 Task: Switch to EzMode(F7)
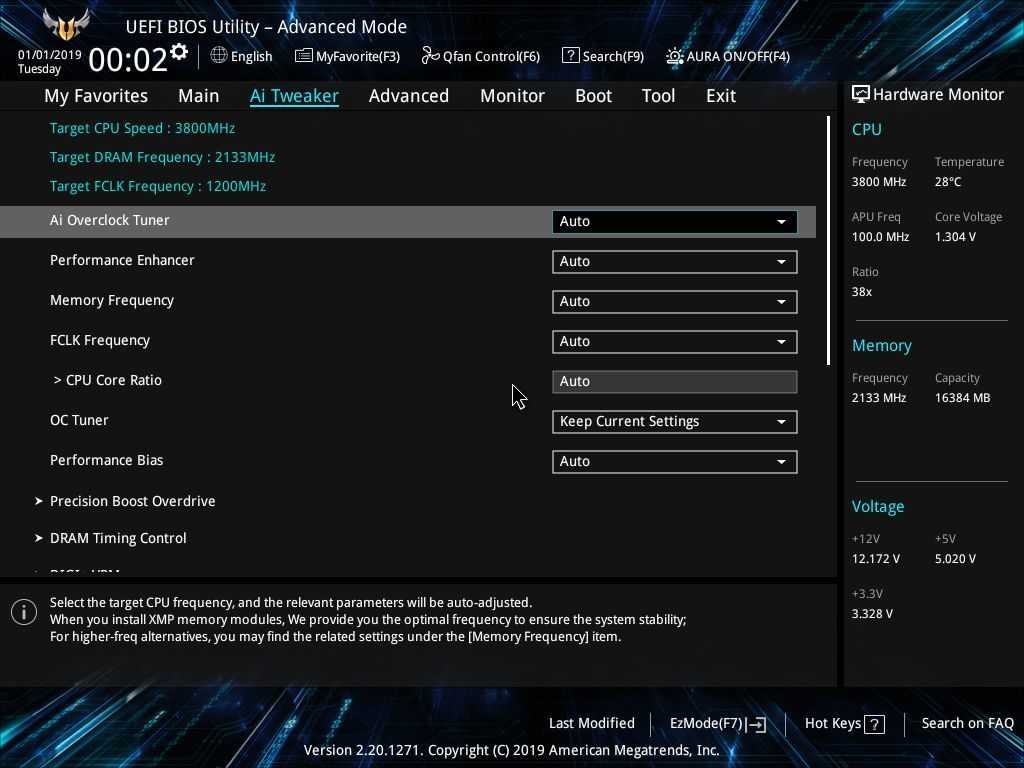pyautogui.click(x=716, y=723)
